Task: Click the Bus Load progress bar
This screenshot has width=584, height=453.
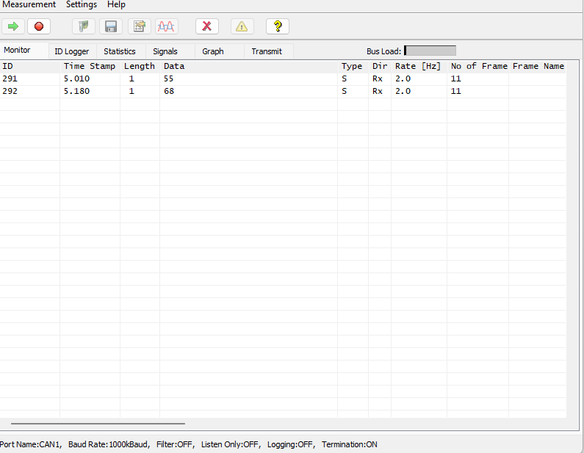Action: point(430,51)
